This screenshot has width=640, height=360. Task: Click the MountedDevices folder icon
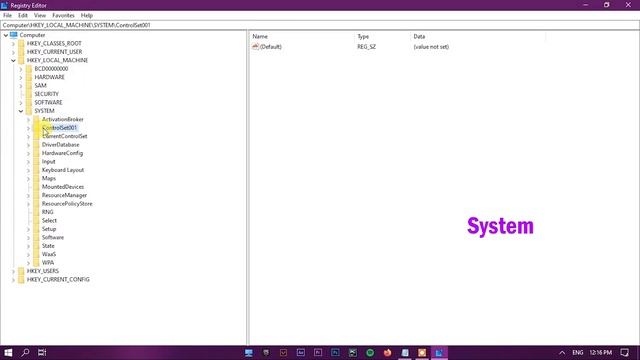pos(36,187)
